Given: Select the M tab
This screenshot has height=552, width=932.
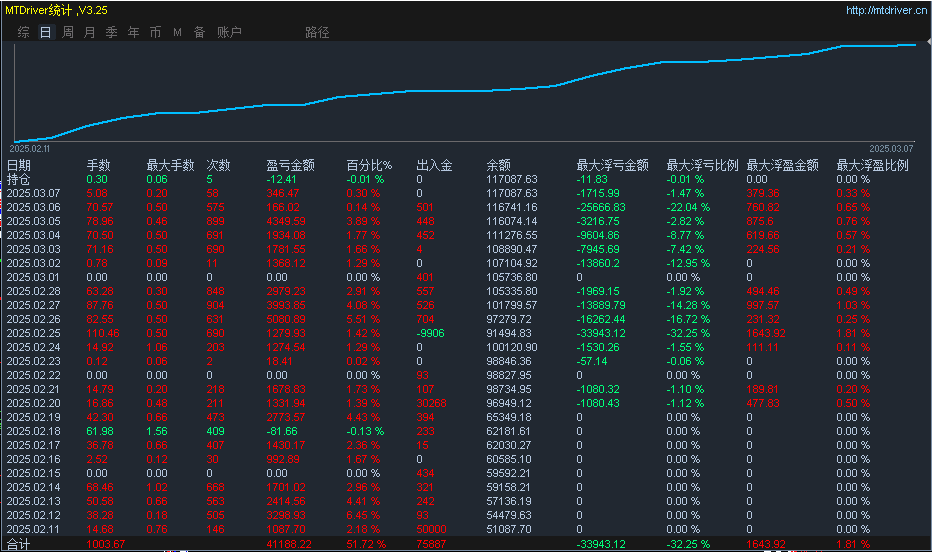Looking at the screenshot, I should point(177,32).
